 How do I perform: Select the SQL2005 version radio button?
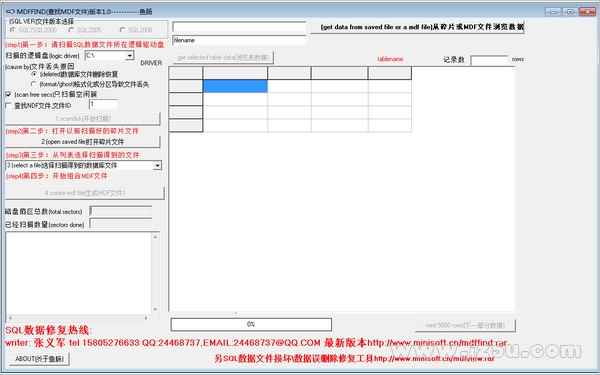coord(71,30)
